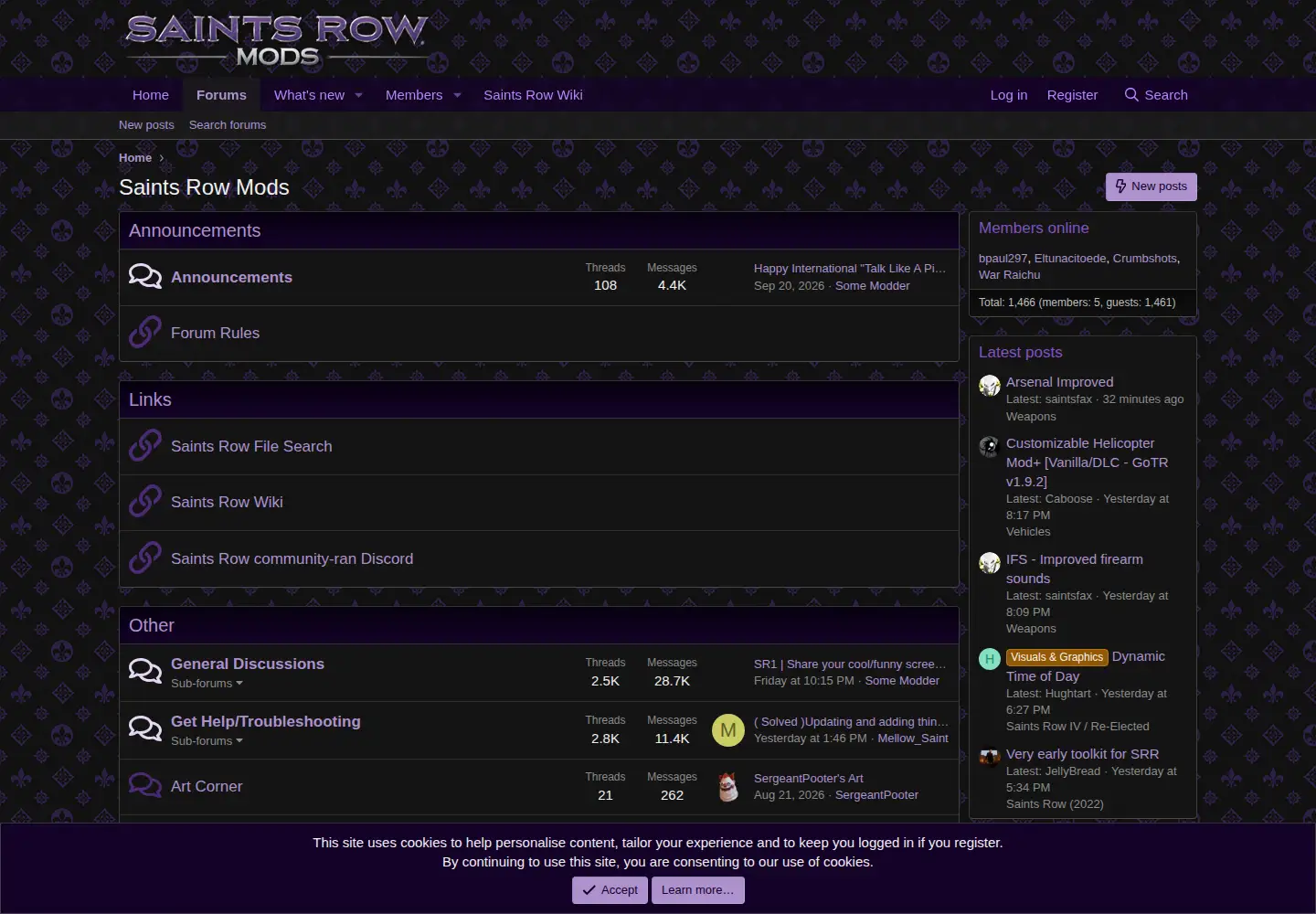The image size is (1316, 914).
Task: Open member Crumbshots profile
Action: [1145, 259]
